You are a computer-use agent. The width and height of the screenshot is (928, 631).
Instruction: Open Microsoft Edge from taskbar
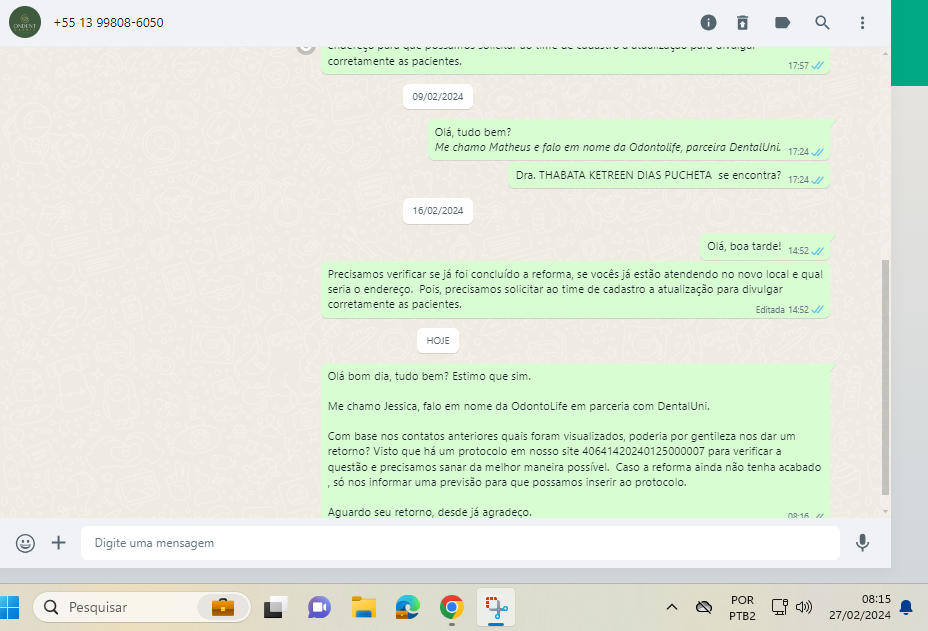[x=407, y=607]
